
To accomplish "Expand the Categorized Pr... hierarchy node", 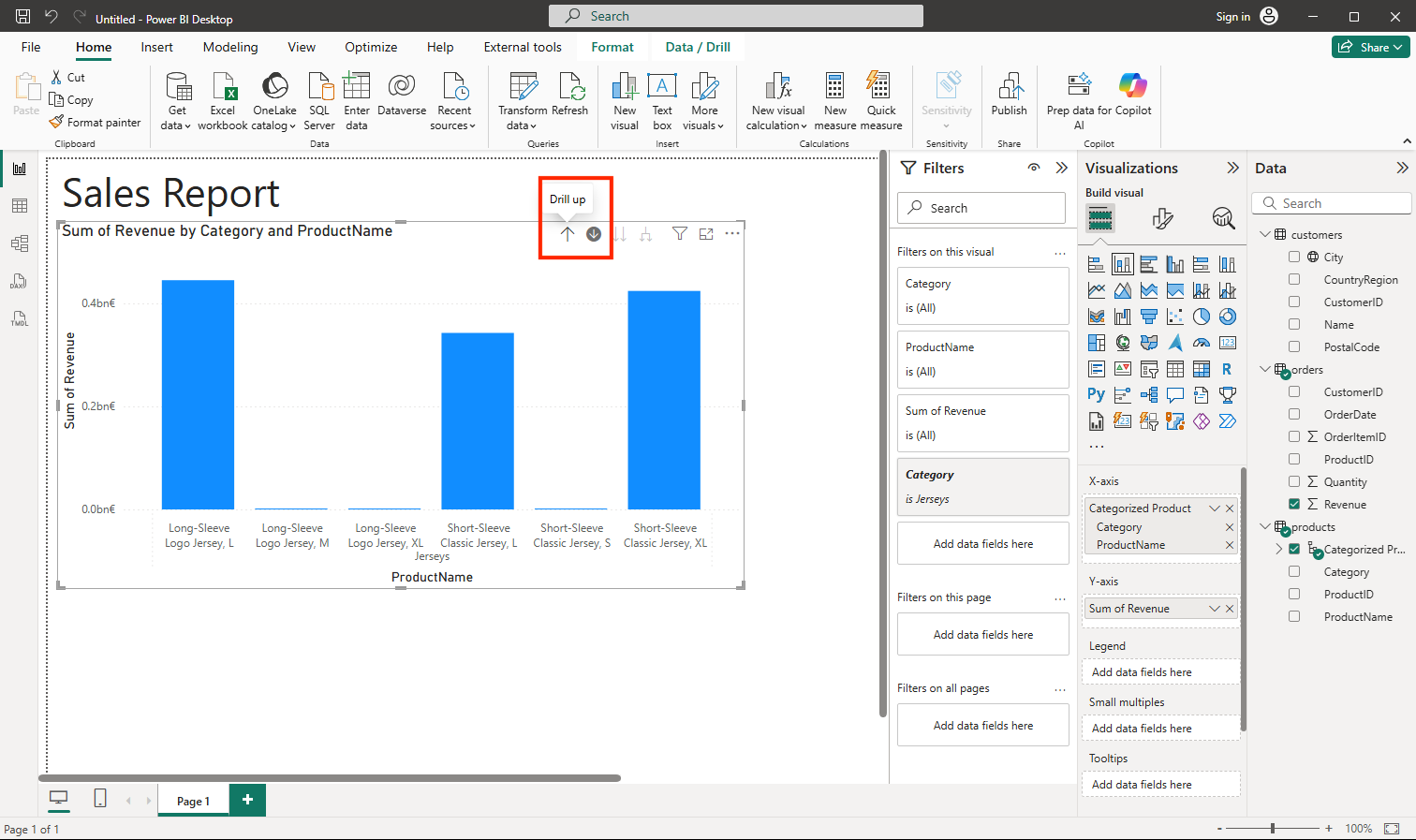I will 1279,549.
